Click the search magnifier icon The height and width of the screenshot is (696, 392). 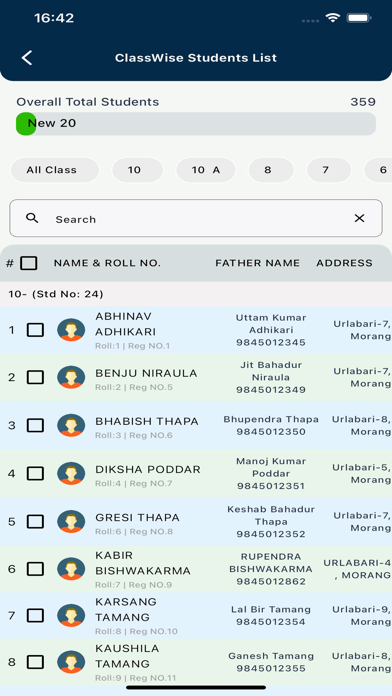32,218
